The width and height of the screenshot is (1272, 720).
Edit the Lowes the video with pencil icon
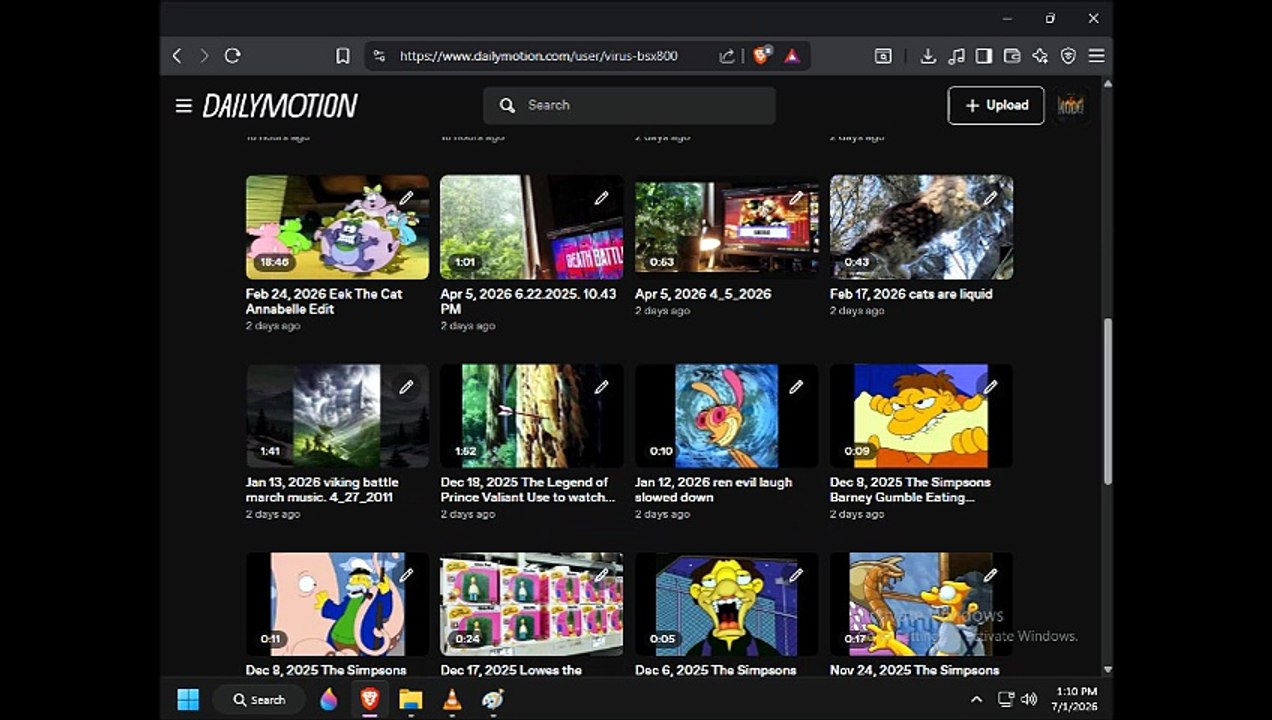tap(601, 575)
